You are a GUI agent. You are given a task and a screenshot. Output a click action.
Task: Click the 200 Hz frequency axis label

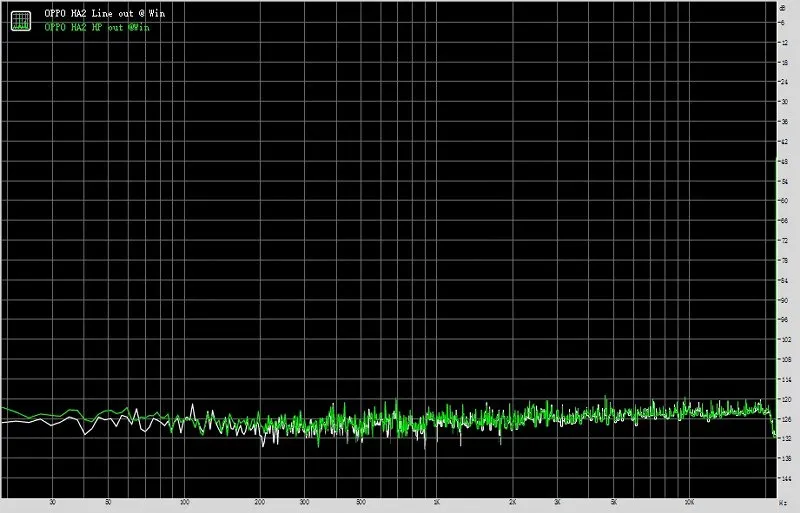point(259,502)
